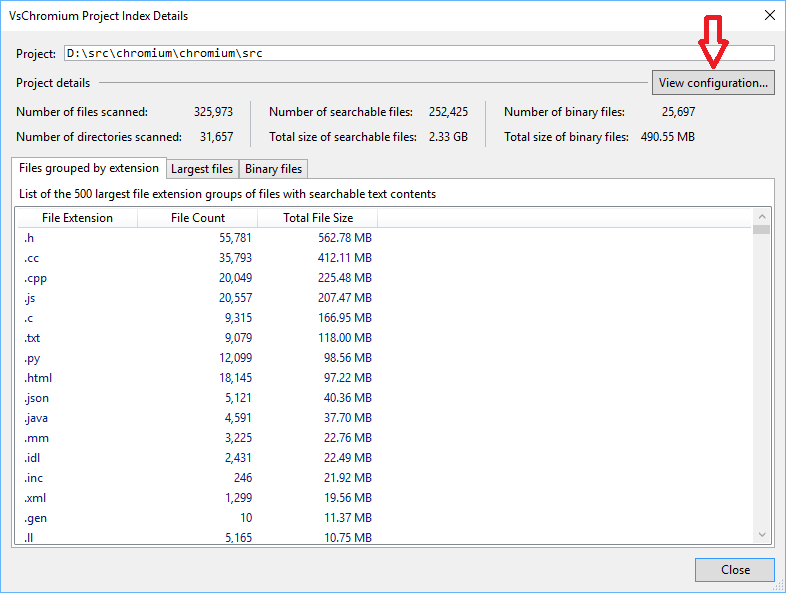Click the 207.47 MB size cell
Viewport: 786px width, 593px height.
[x=345, y=298]
